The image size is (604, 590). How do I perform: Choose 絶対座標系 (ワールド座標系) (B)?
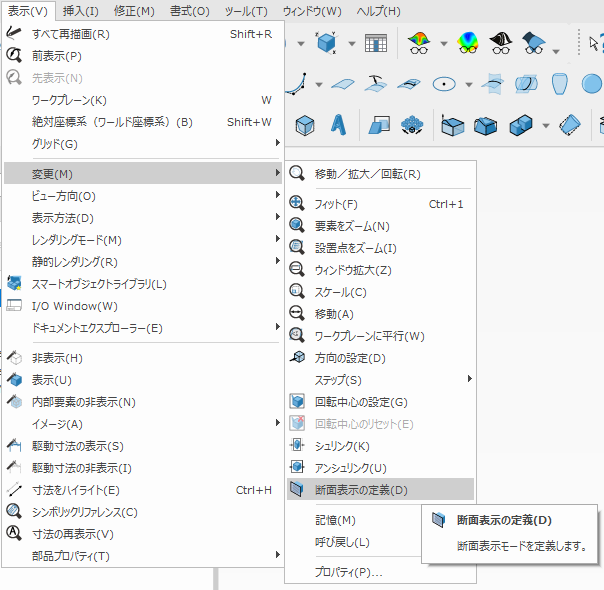click(x=143, y=122)
